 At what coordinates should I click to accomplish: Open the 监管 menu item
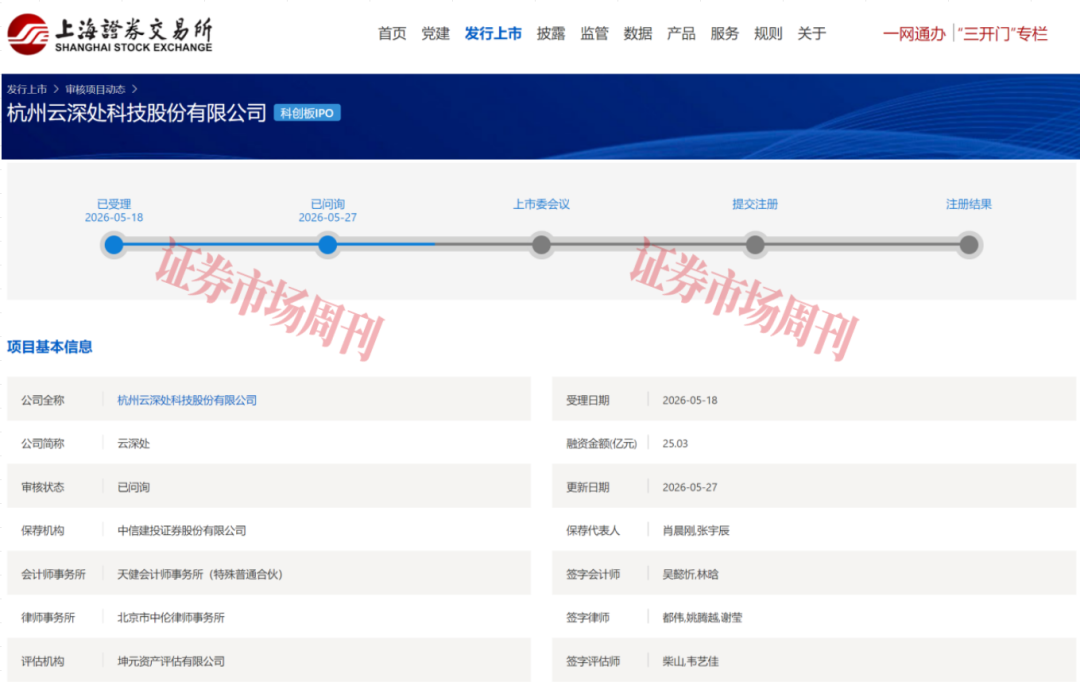[x=594, y=33]
